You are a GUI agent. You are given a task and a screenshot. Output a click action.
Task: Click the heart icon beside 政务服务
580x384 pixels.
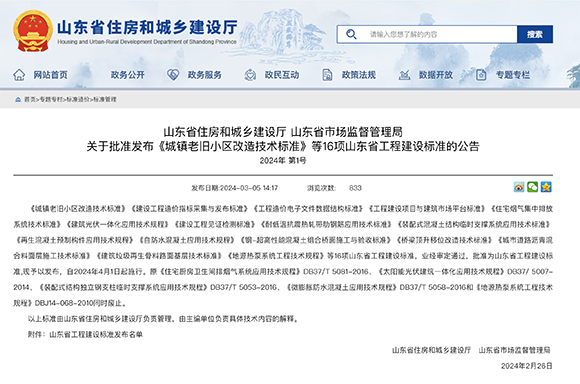click(173, 75)
